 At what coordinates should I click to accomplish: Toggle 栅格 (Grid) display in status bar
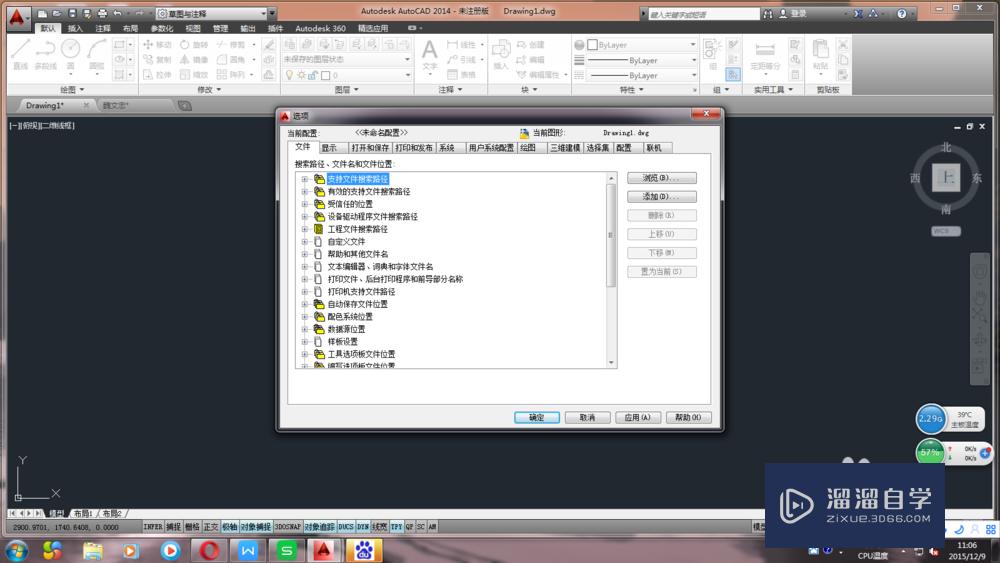coord(192,527)
